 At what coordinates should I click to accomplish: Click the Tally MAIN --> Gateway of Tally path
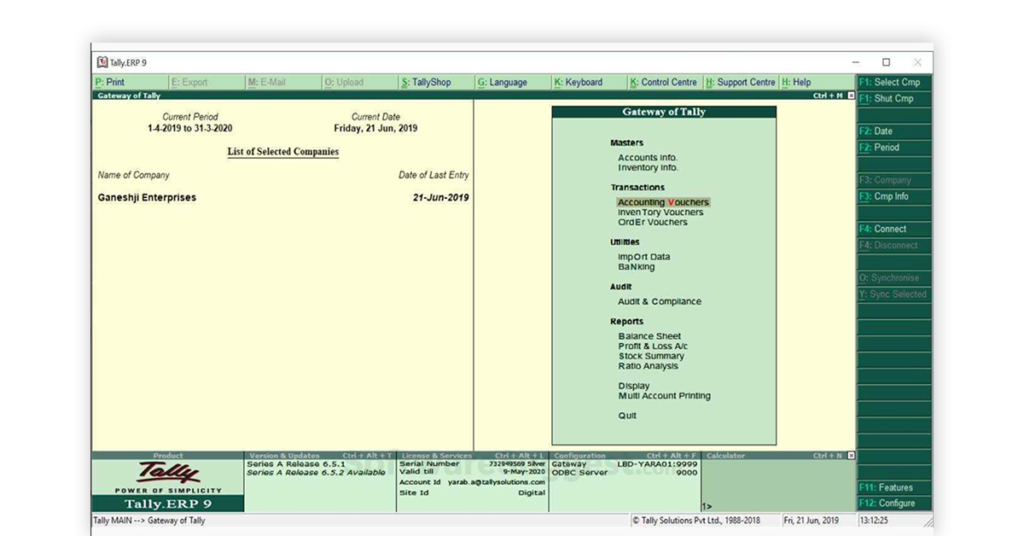[x=150, y=520]
